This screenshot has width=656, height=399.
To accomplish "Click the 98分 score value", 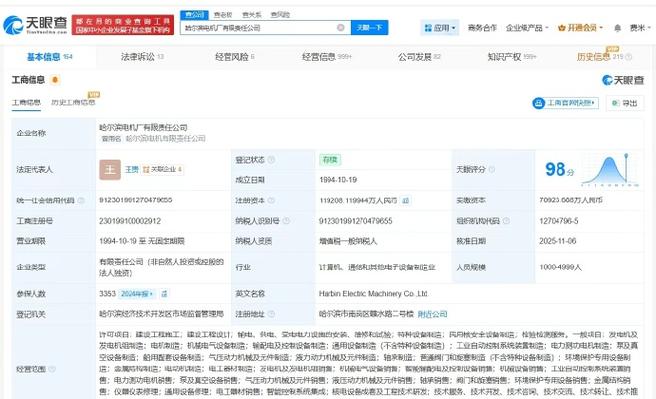I will pos(559,169).
